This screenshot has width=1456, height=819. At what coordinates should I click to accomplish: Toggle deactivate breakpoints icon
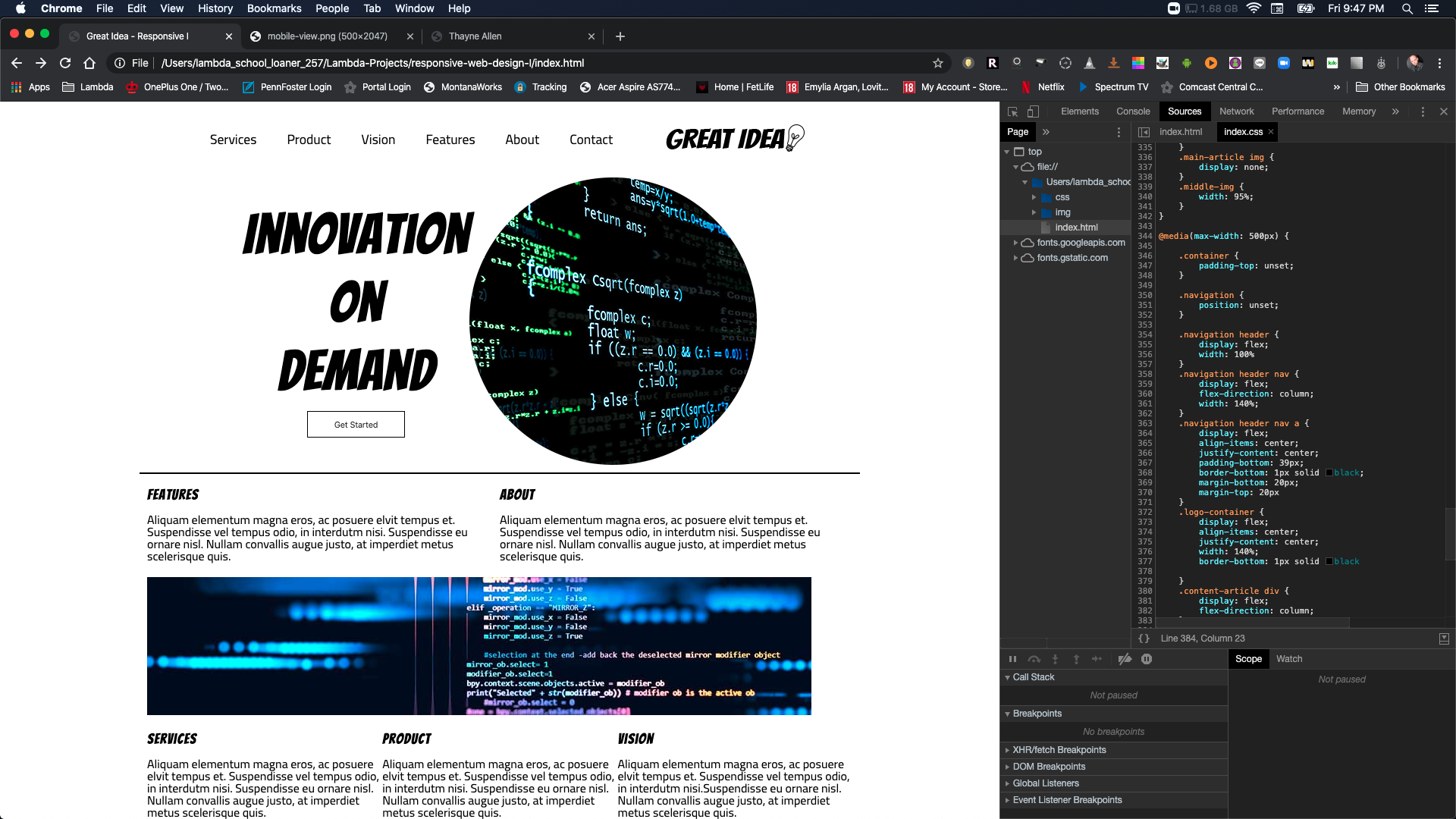(x=1125, y=659)
